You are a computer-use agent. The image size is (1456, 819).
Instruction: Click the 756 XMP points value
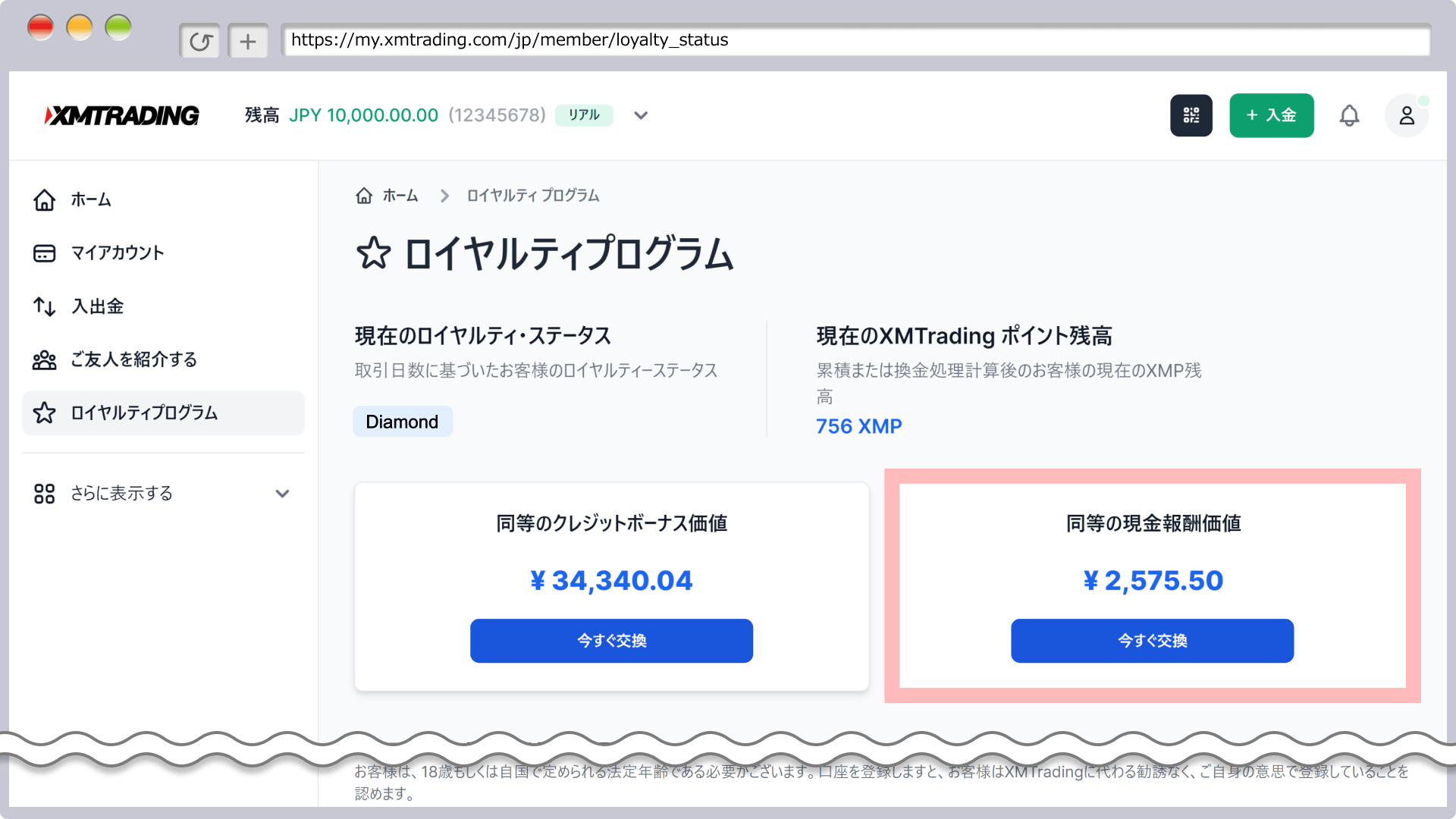[859, 426]
